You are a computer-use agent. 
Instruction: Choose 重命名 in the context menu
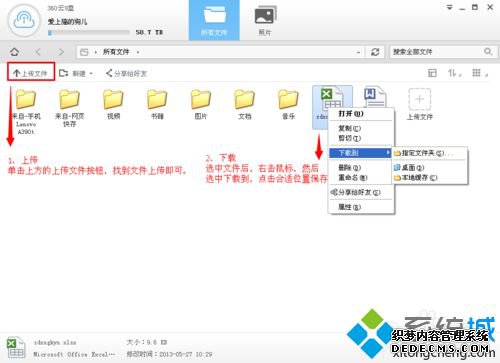click(x=361, y=178)
